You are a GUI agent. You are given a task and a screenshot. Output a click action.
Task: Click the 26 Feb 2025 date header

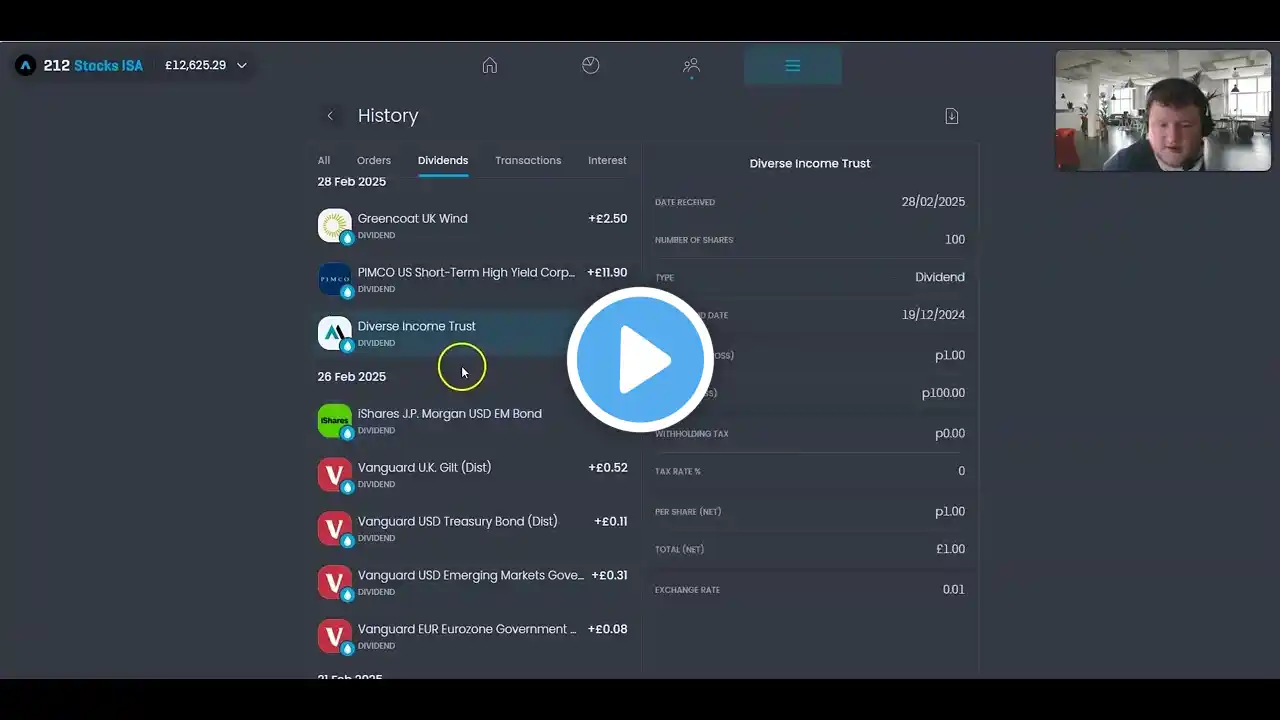click(352, 377)
